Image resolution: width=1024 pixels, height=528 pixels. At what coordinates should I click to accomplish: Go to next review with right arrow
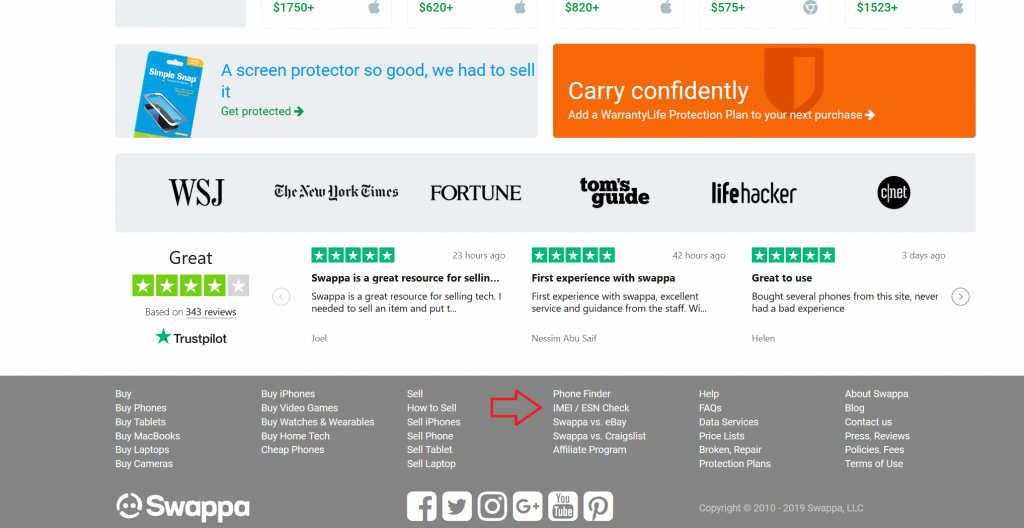[960, 297]
